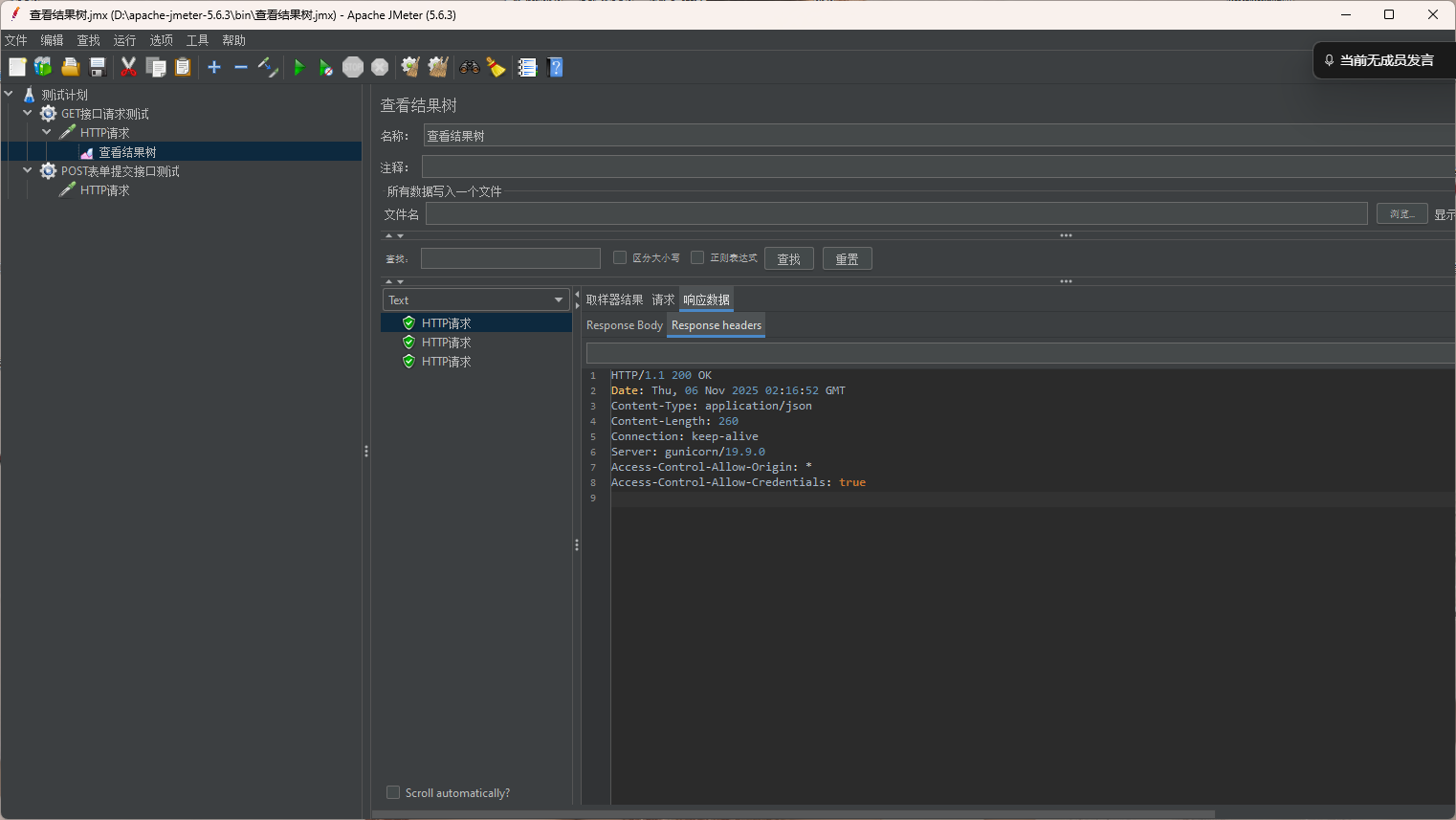Click the Cut scissors icon

click(x=128, y=67)
